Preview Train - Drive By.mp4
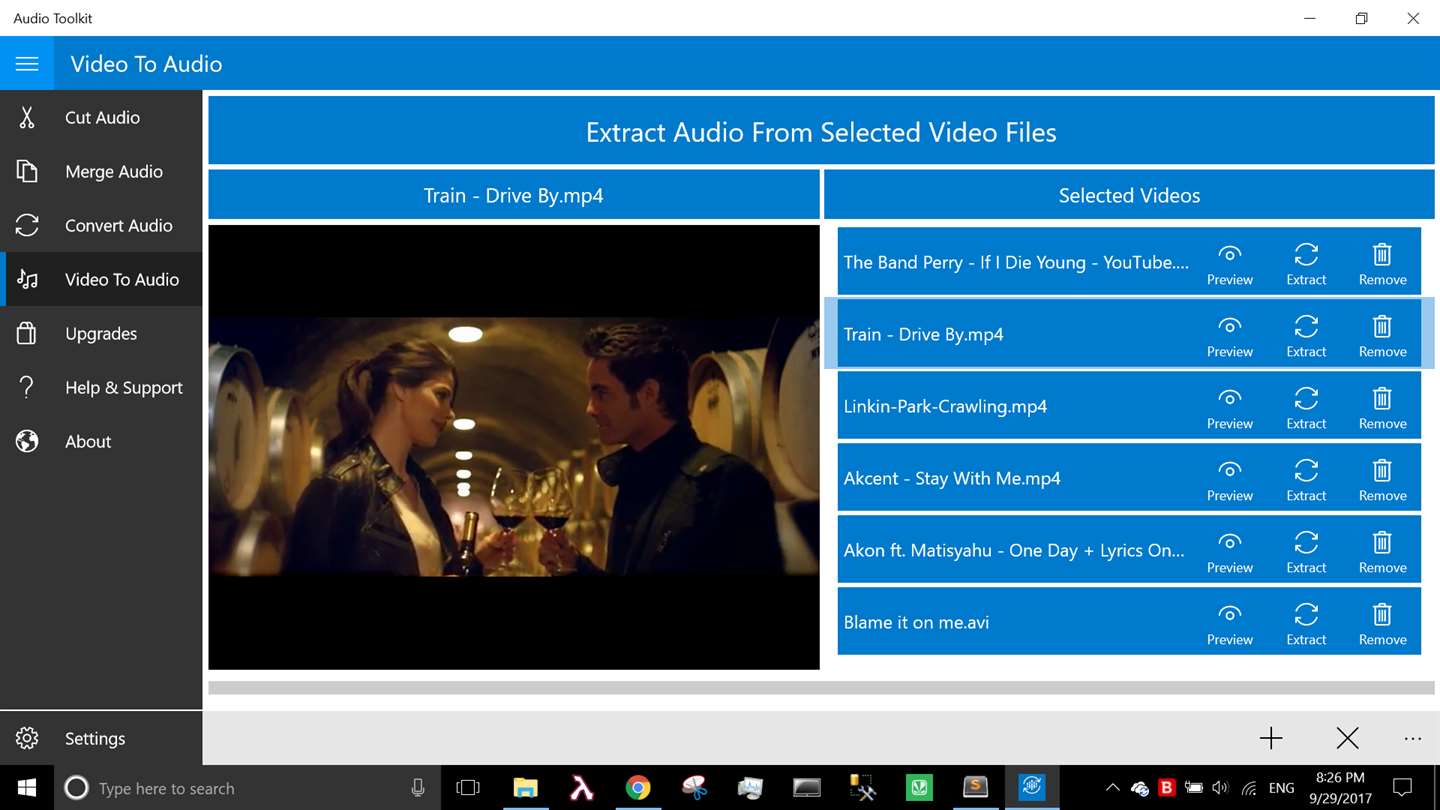 click(x=1230, y=336)
